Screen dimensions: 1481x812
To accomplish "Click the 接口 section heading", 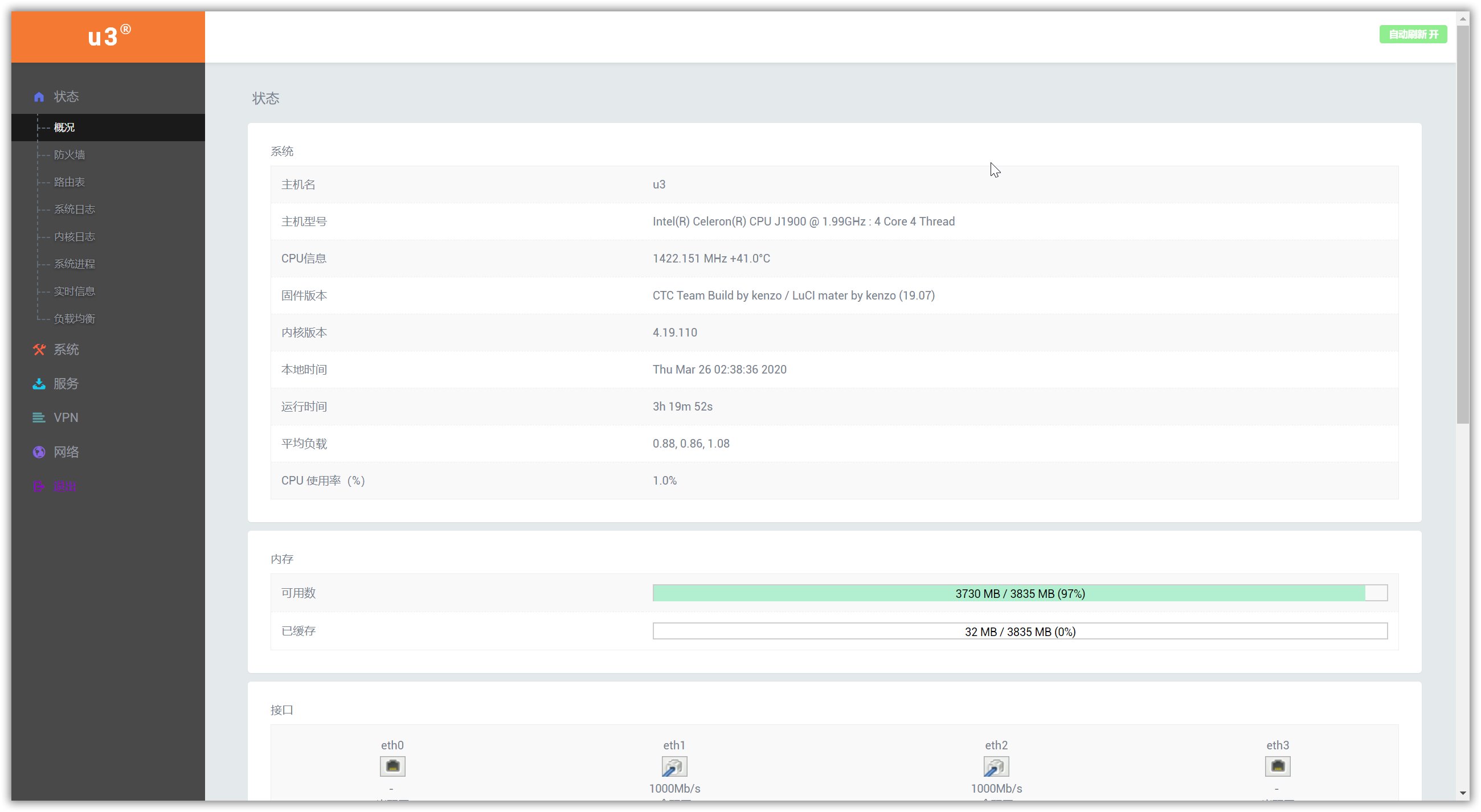I will click(282, 710).
